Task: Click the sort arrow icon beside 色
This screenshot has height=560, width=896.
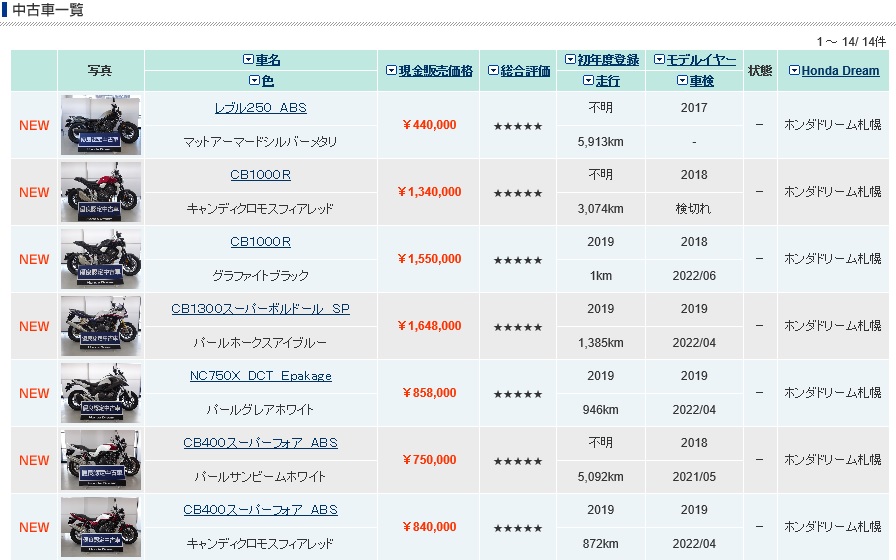Action: pos(254,81)
